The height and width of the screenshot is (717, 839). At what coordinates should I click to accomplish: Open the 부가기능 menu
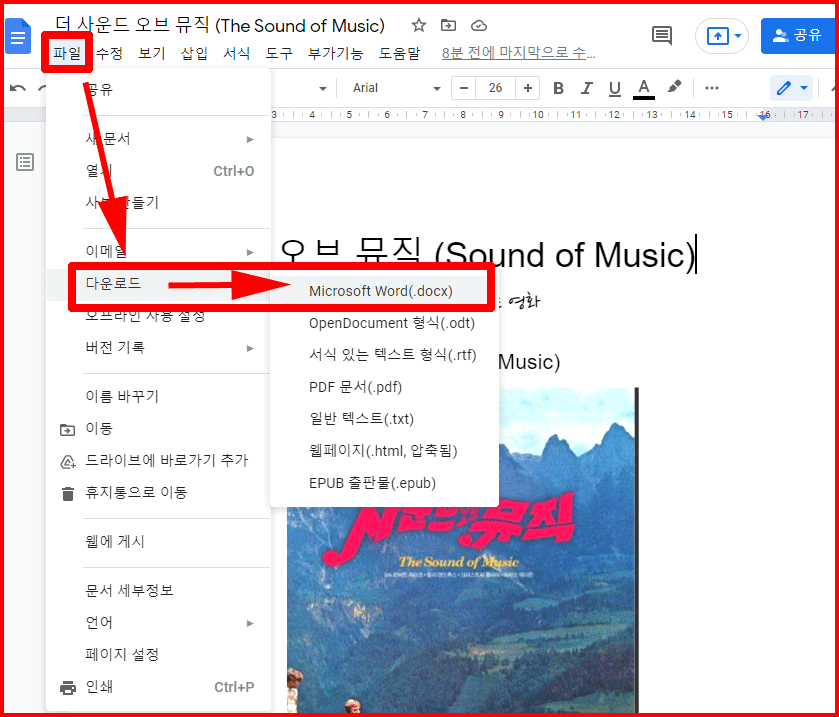(335, 53)
